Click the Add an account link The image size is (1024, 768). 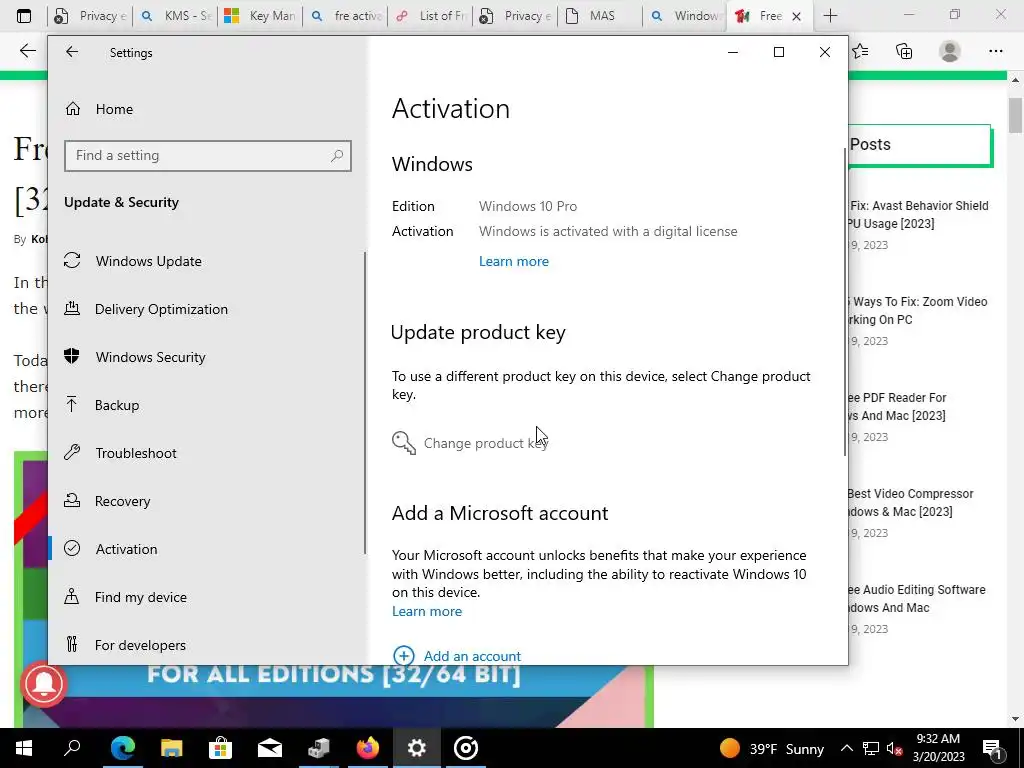(x=472, y=656)
